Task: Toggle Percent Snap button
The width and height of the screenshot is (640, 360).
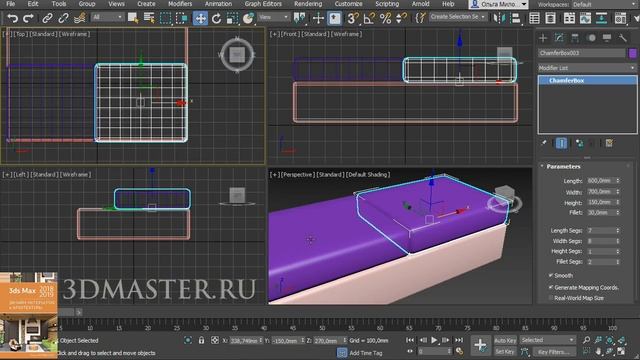Action: (x=385, y=18)
